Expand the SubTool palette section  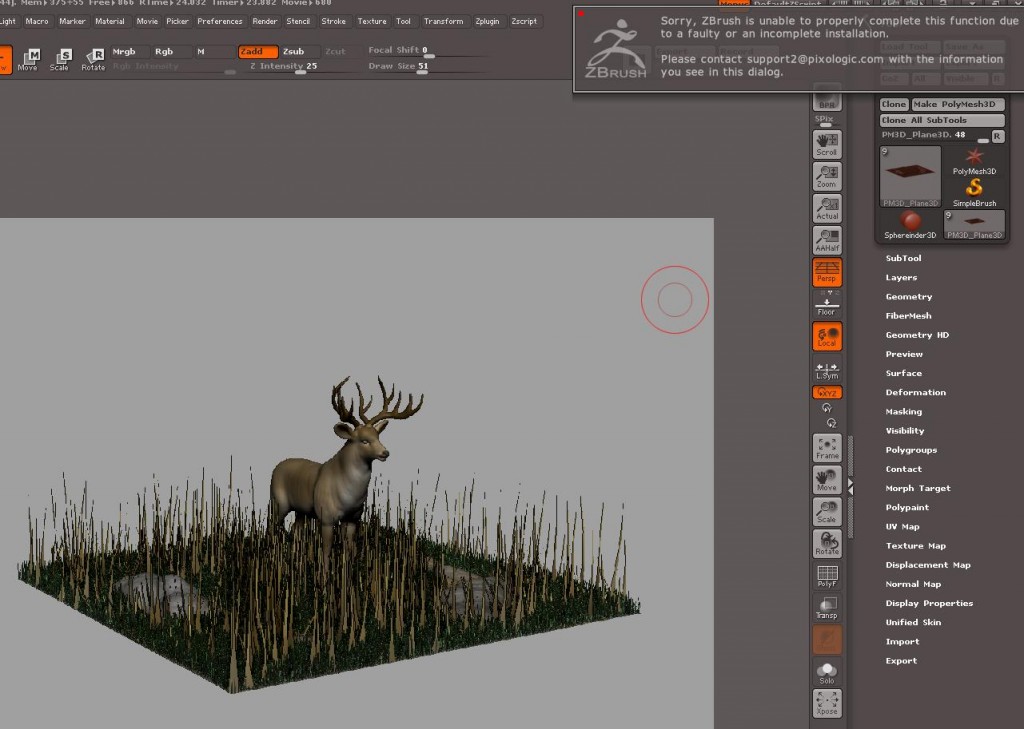903,258
